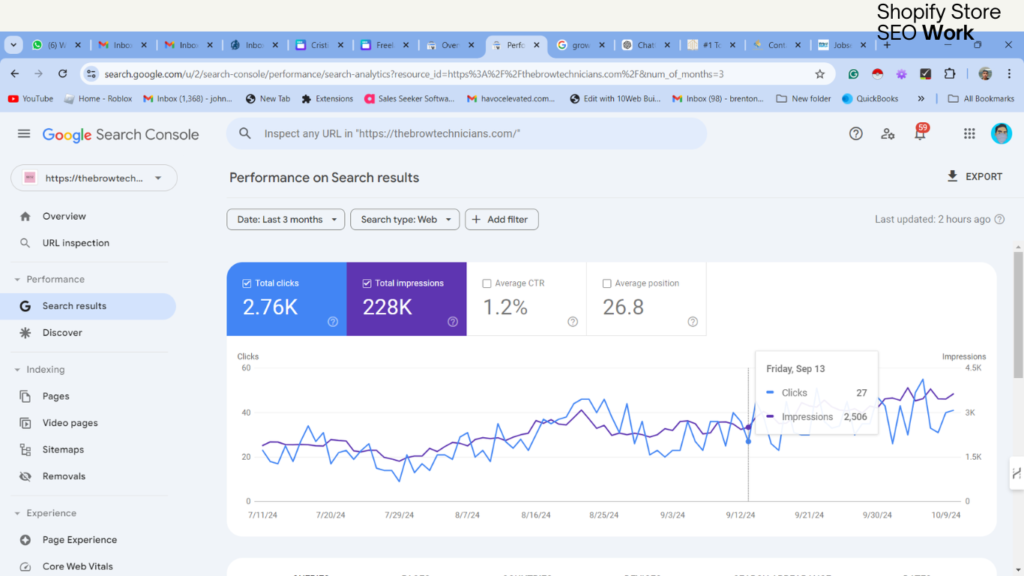Screen dimensions: 1024x576
Task: Click the page vertical scrollbar
Action: coord(1018,315)
